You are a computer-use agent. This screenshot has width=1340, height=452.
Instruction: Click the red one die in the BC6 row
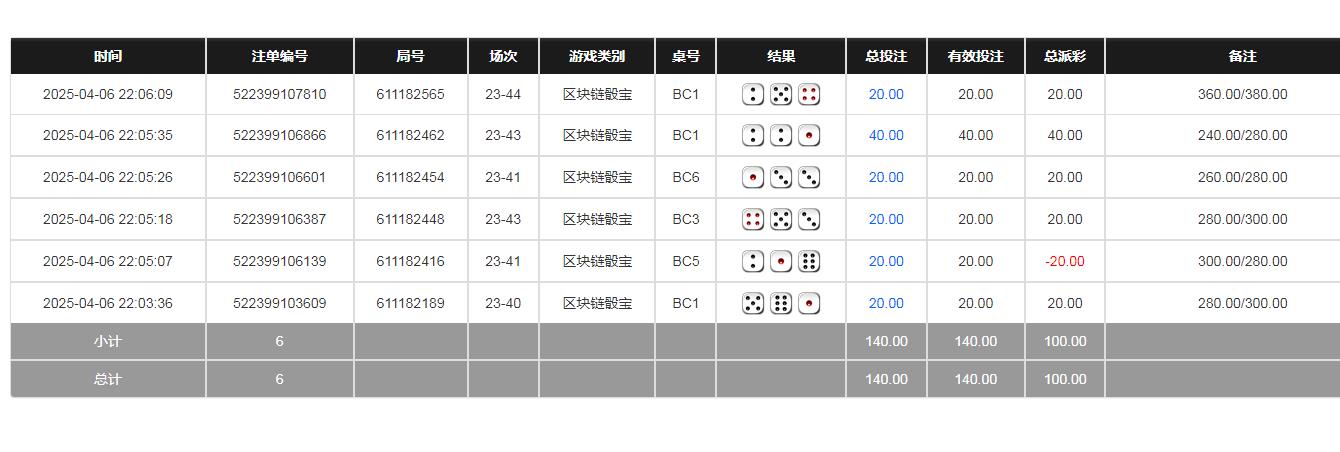pyautogui.click(x=753, y=178)
